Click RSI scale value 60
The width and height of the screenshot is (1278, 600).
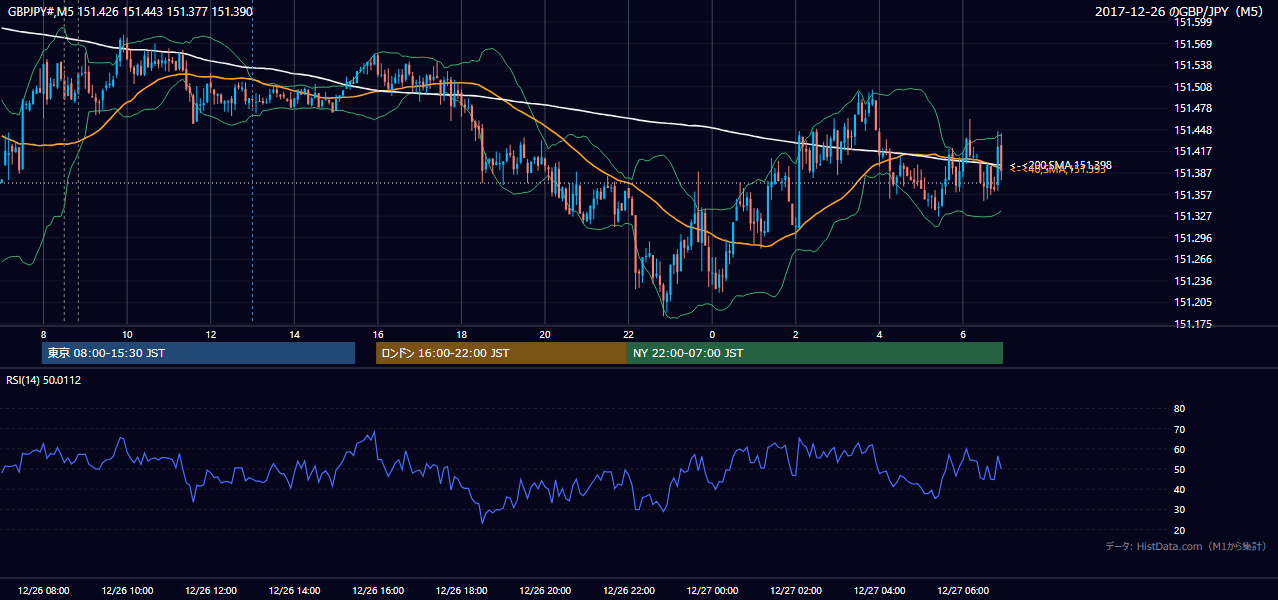[x=1179, y=450]
